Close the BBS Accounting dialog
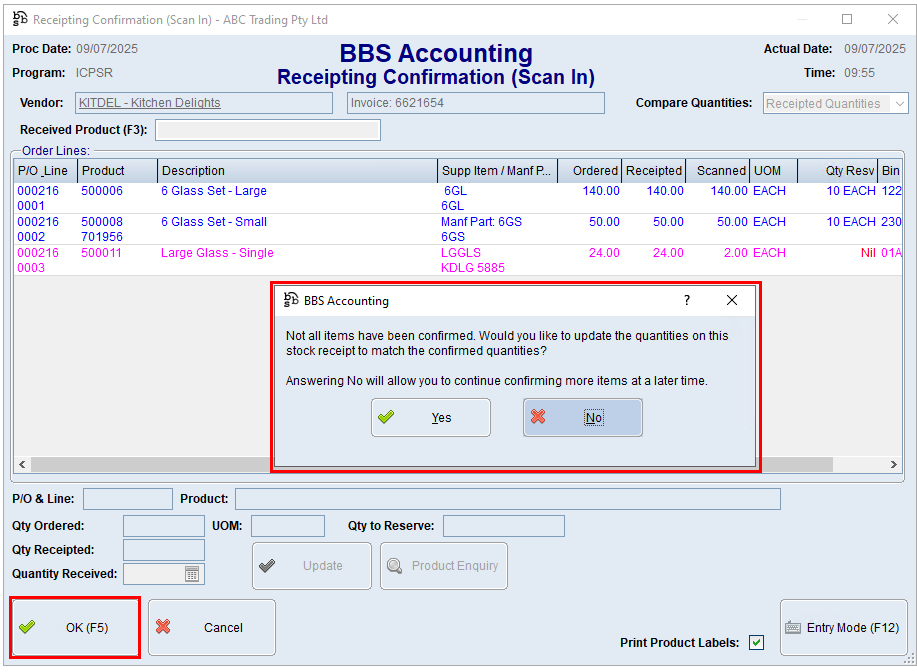The width and height of the screenshot is (917, 672). tap(732, 300)
